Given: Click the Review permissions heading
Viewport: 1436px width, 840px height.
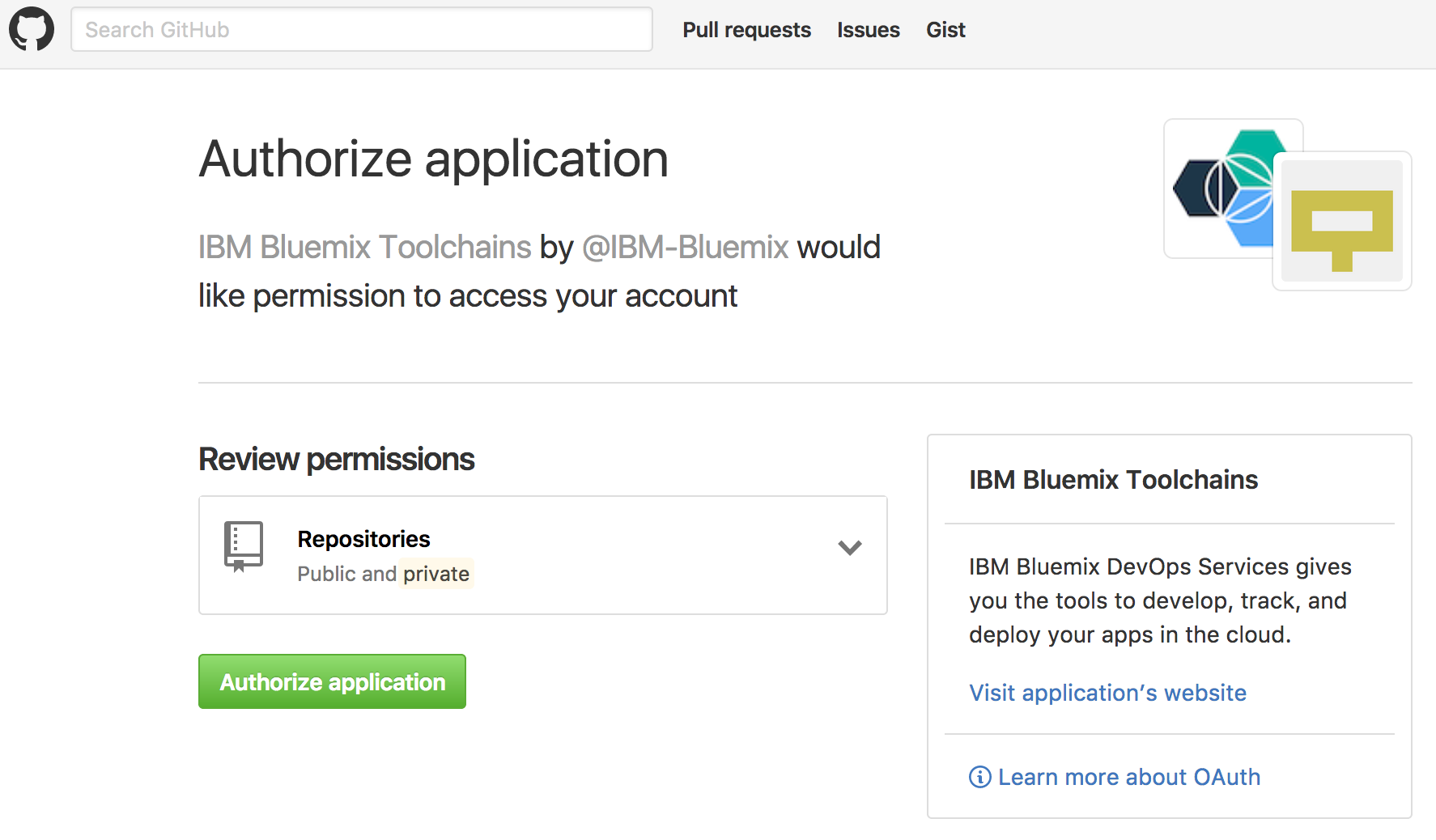Looking at the screenshot, I should tap(336, 459).
